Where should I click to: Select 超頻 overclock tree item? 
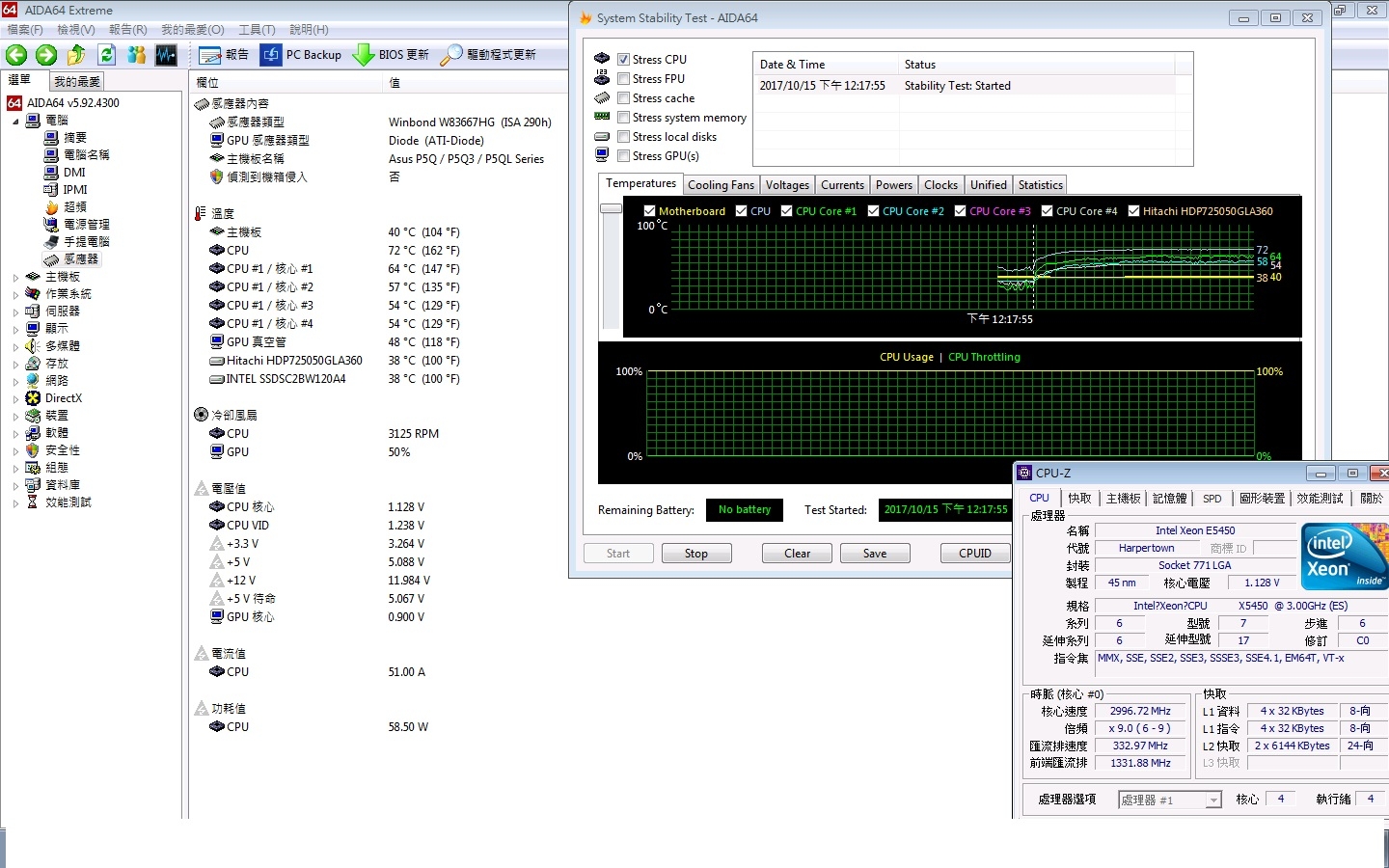point(75,207)
